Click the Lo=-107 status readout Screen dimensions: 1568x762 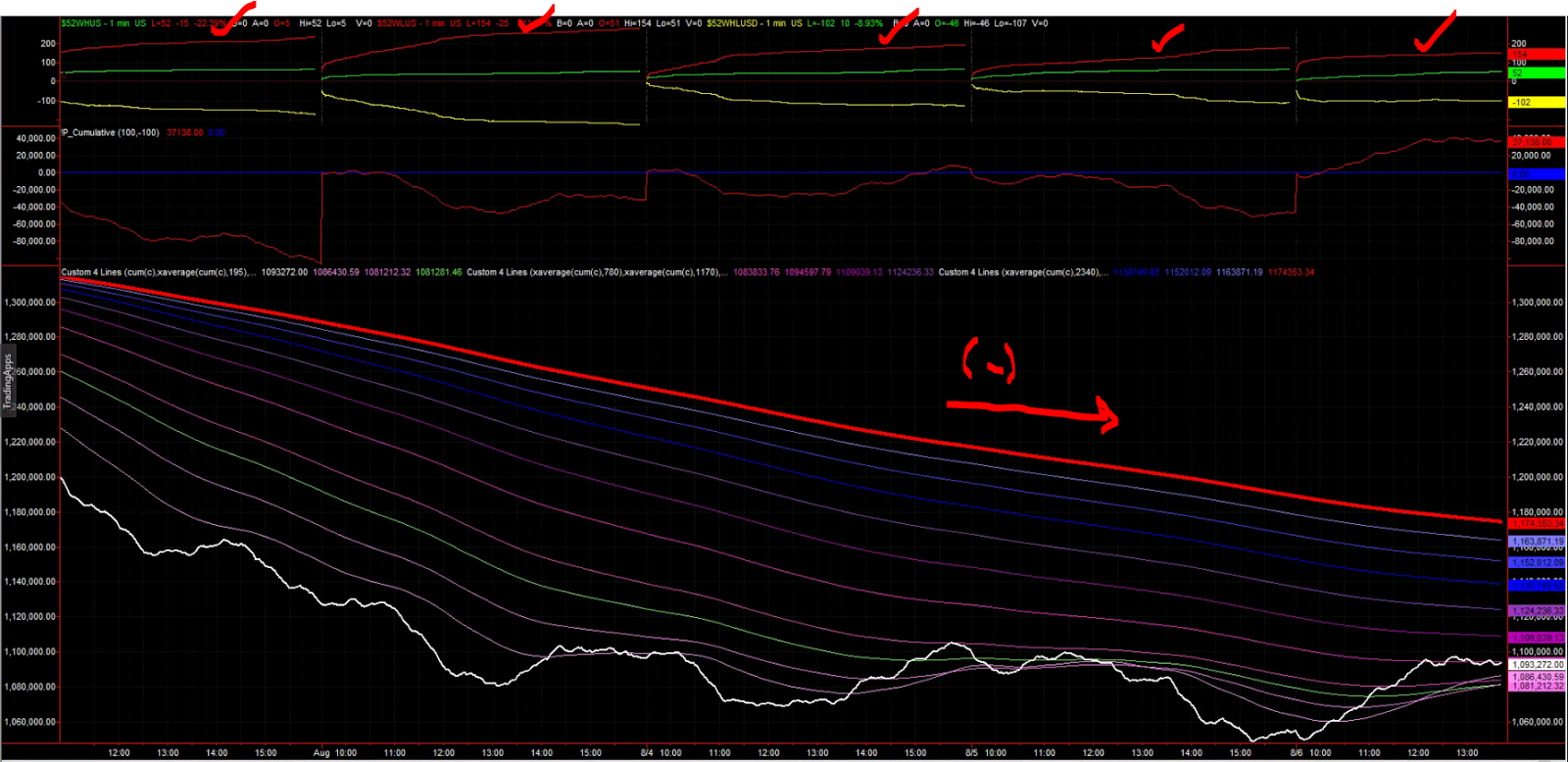point(1010,24)
